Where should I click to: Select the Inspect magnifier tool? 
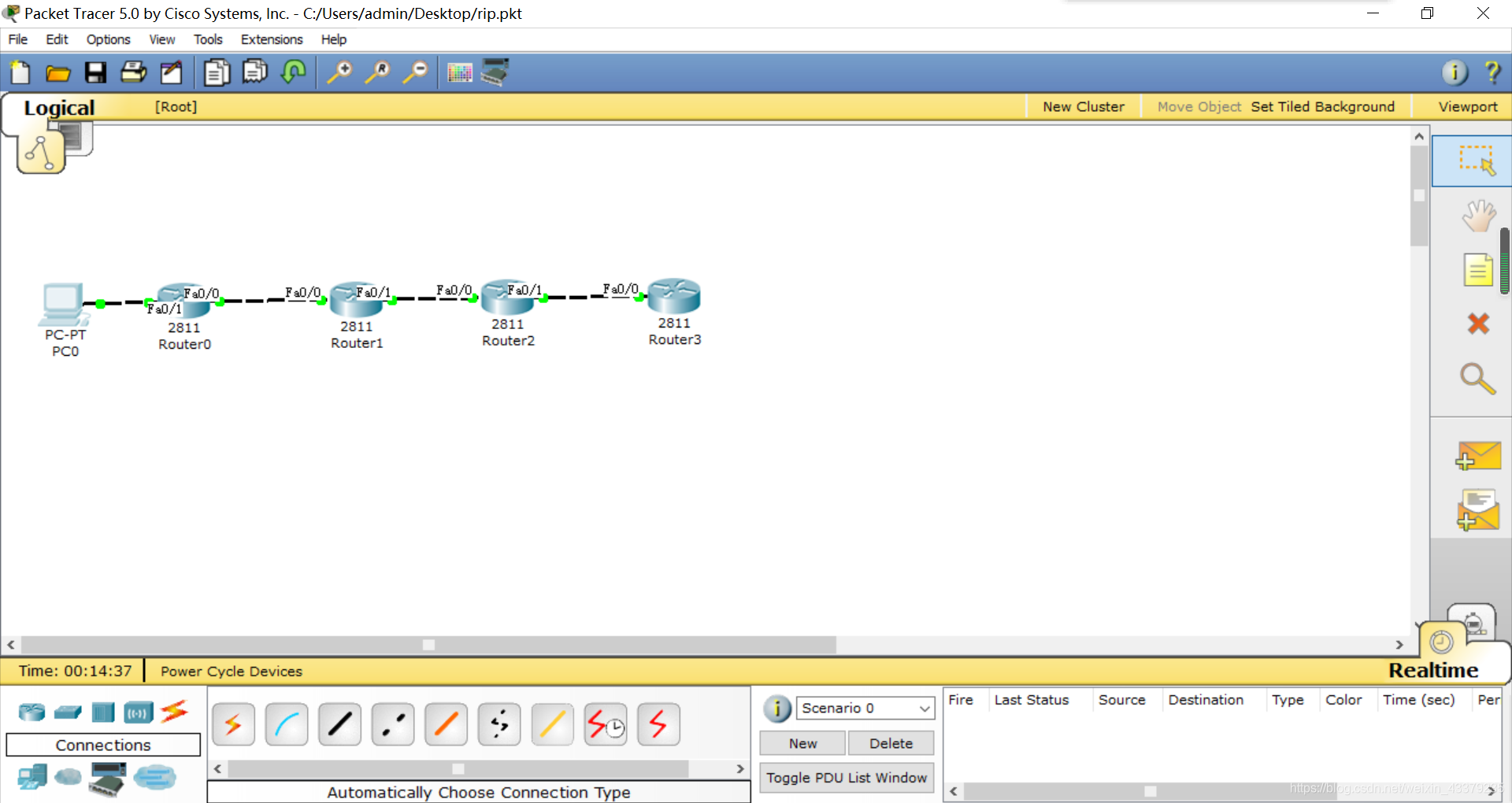pyautogui.click(x=1477, y=379)
